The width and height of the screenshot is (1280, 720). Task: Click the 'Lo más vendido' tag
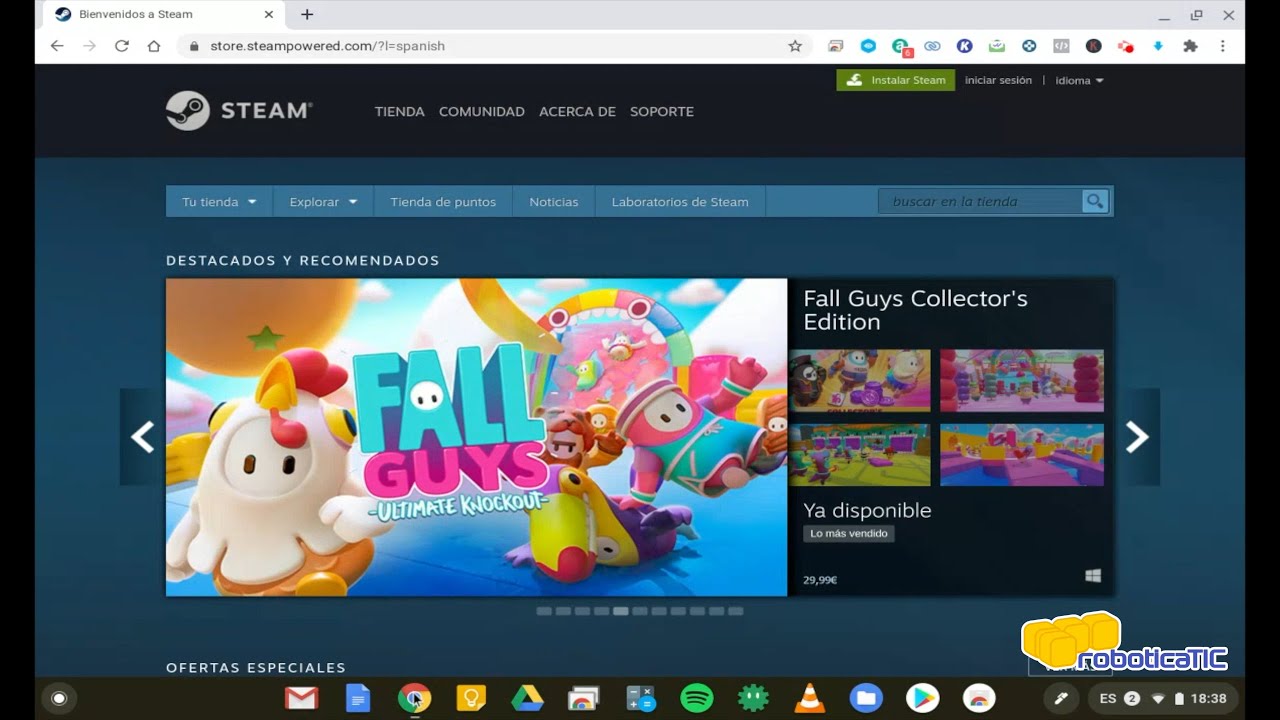tap(849, 533)
